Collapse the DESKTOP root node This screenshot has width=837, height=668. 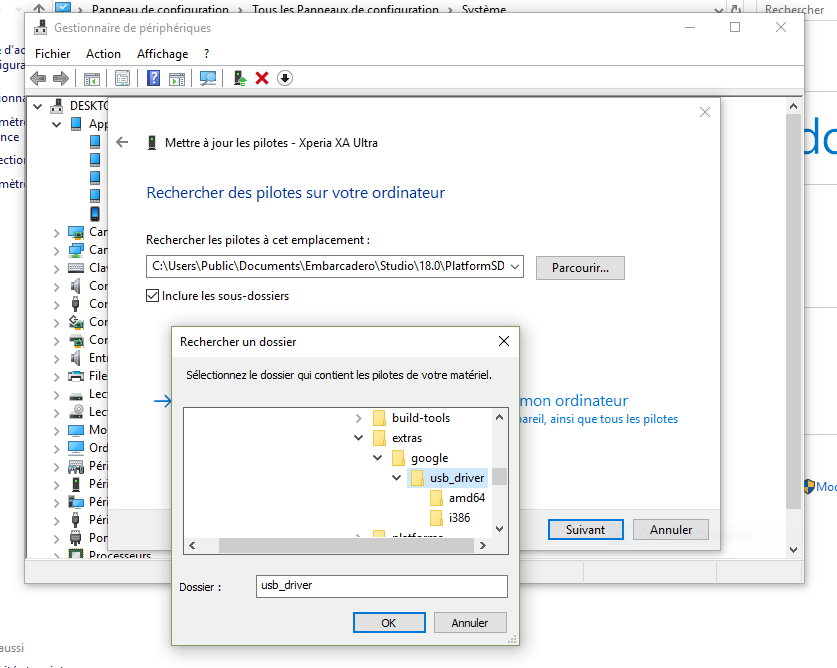click(38, 106)
